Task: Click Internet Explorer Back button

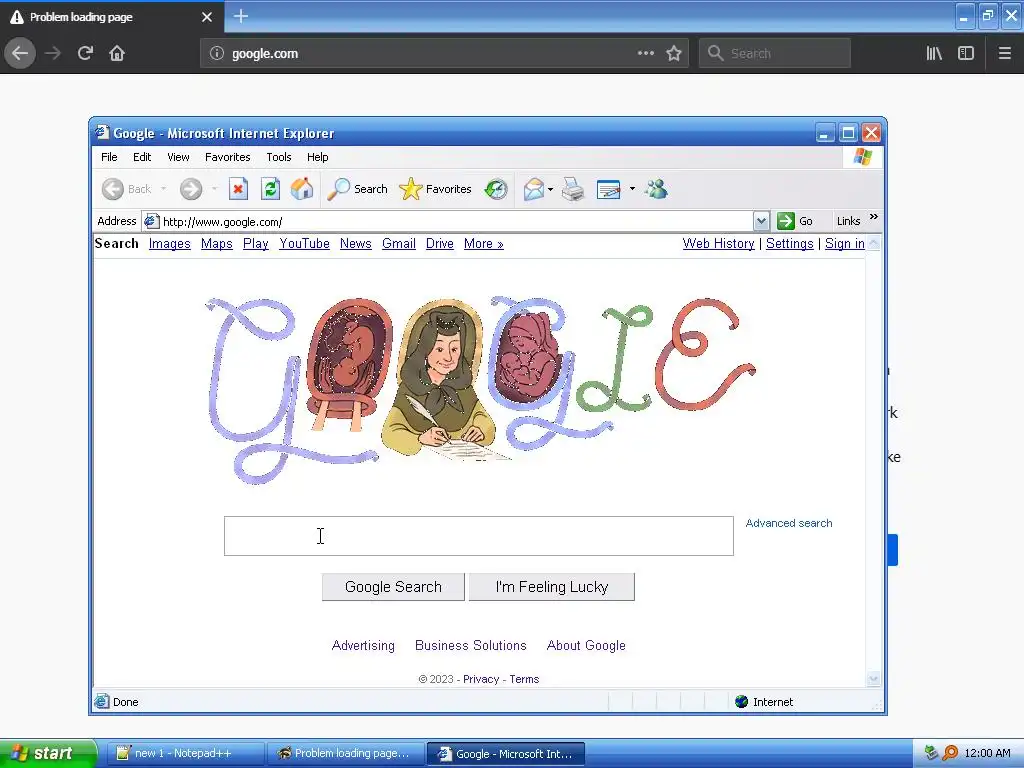Action: click(x=127, y=189)
